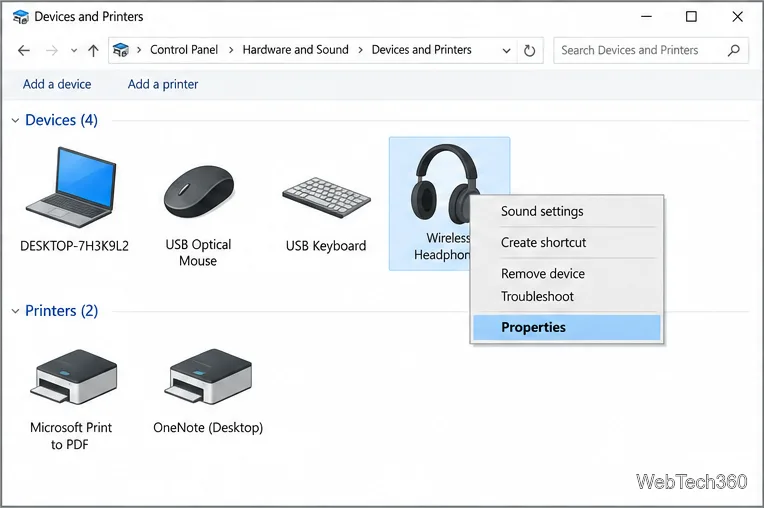Click the Back navigation arrow

point(24,50)
